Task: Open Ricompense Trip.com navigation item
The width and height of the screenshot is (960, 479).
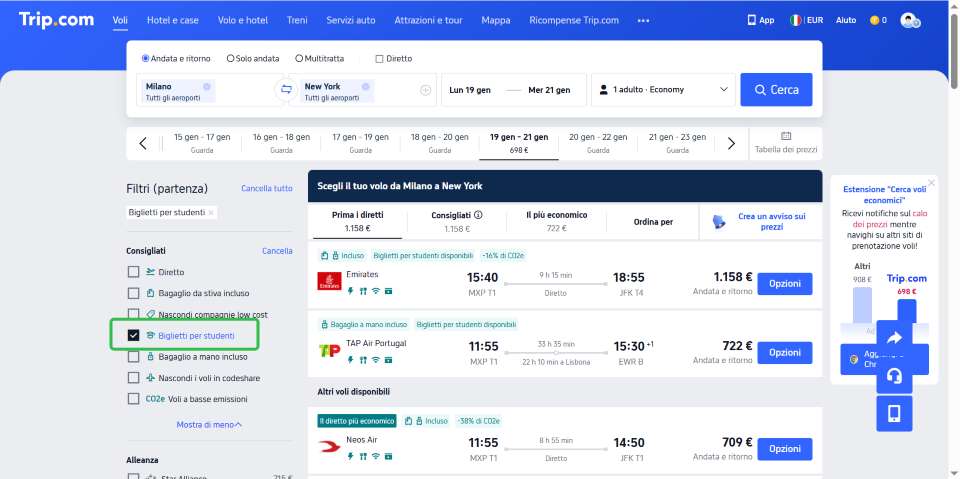Action: pos(574,20)
